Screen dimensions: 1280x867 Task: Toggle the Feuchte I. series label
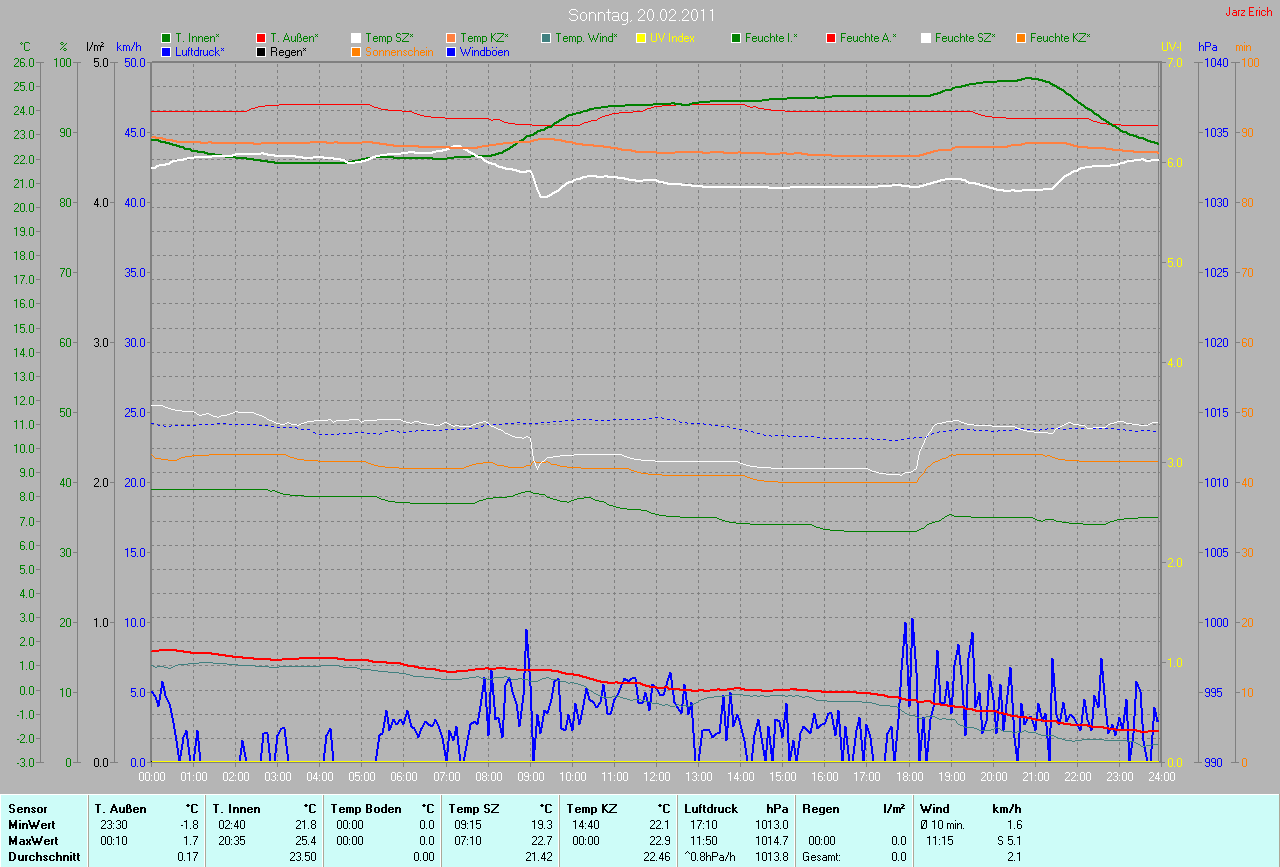coord(771,38)
